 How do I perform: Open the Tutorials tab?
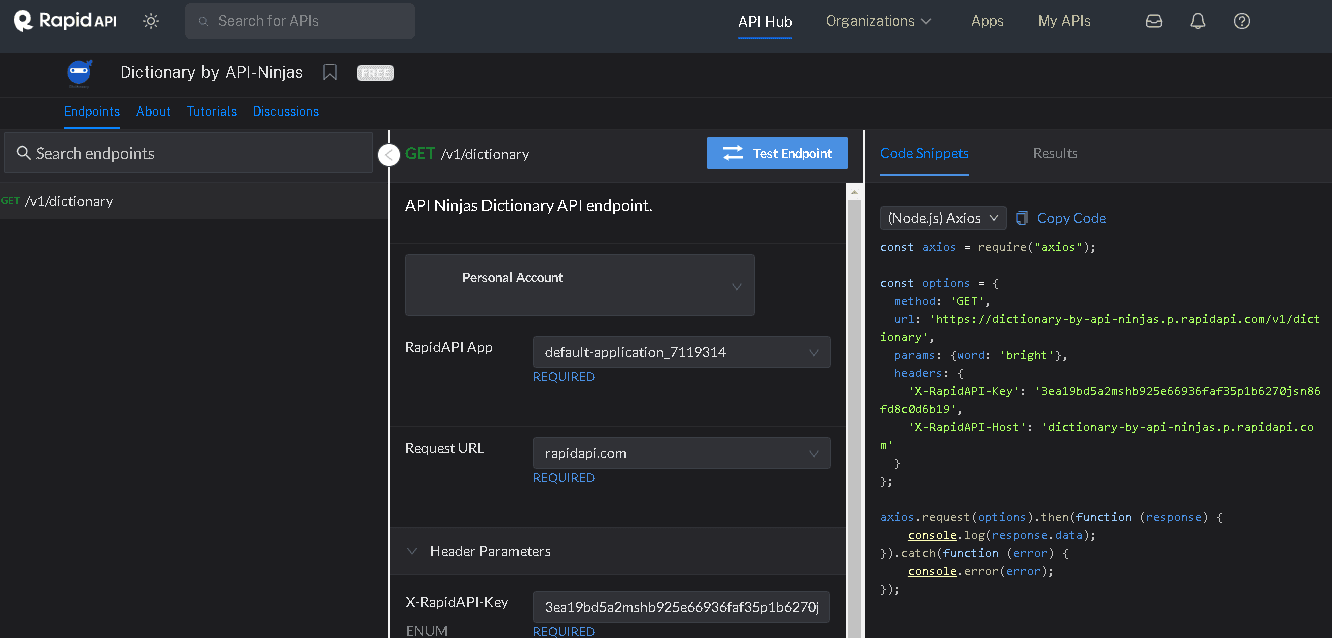click(x=212, y=111)
